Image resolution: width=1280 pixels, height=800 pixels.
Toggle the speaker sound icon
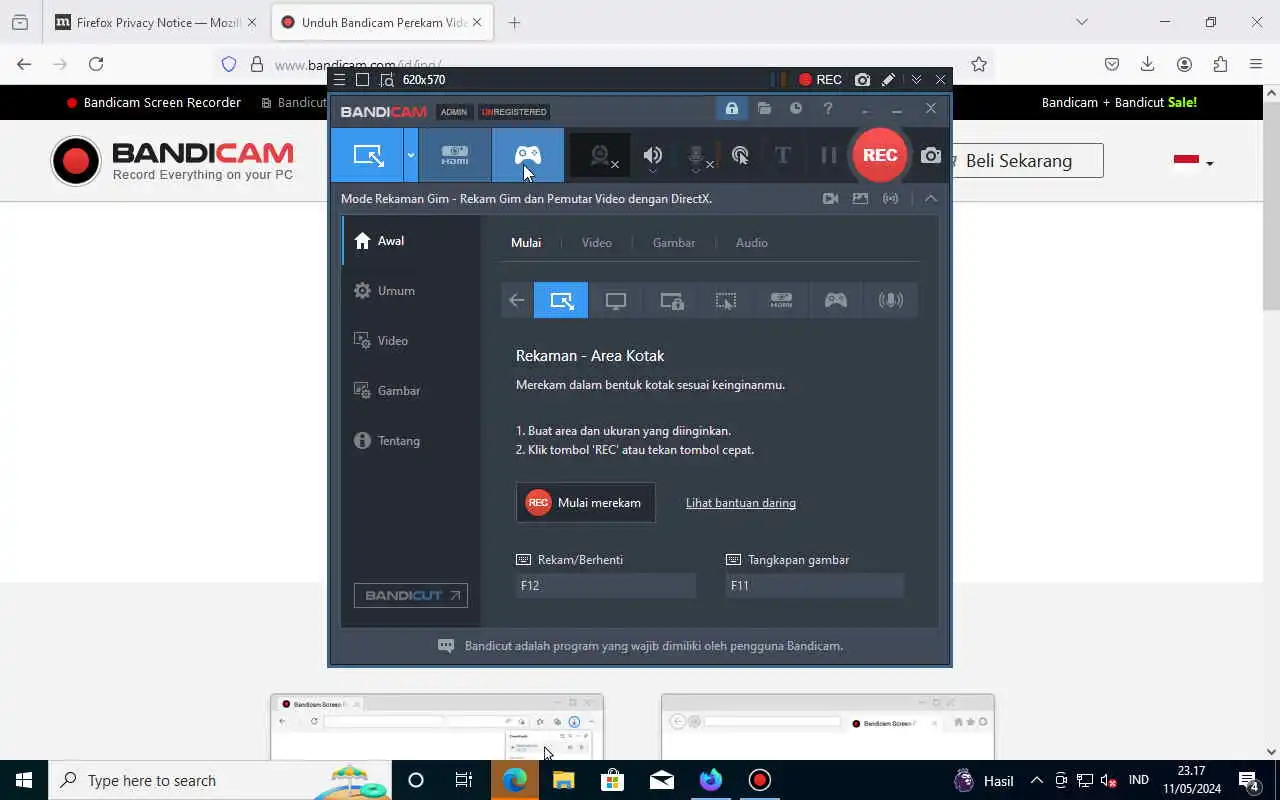pyautogui.click(x=653, y=155)
